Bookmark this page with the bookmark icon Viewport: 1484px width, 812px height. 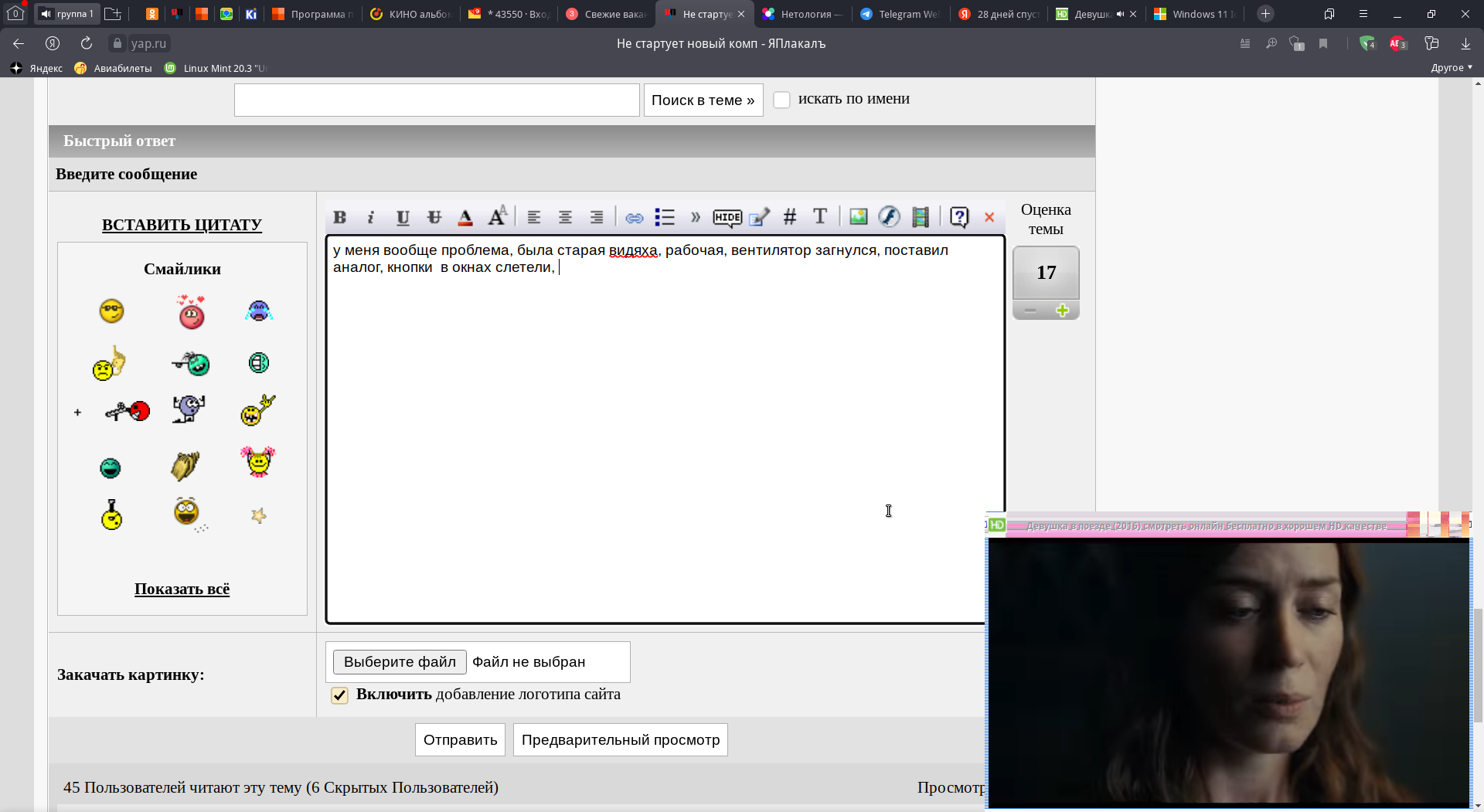1323,43
